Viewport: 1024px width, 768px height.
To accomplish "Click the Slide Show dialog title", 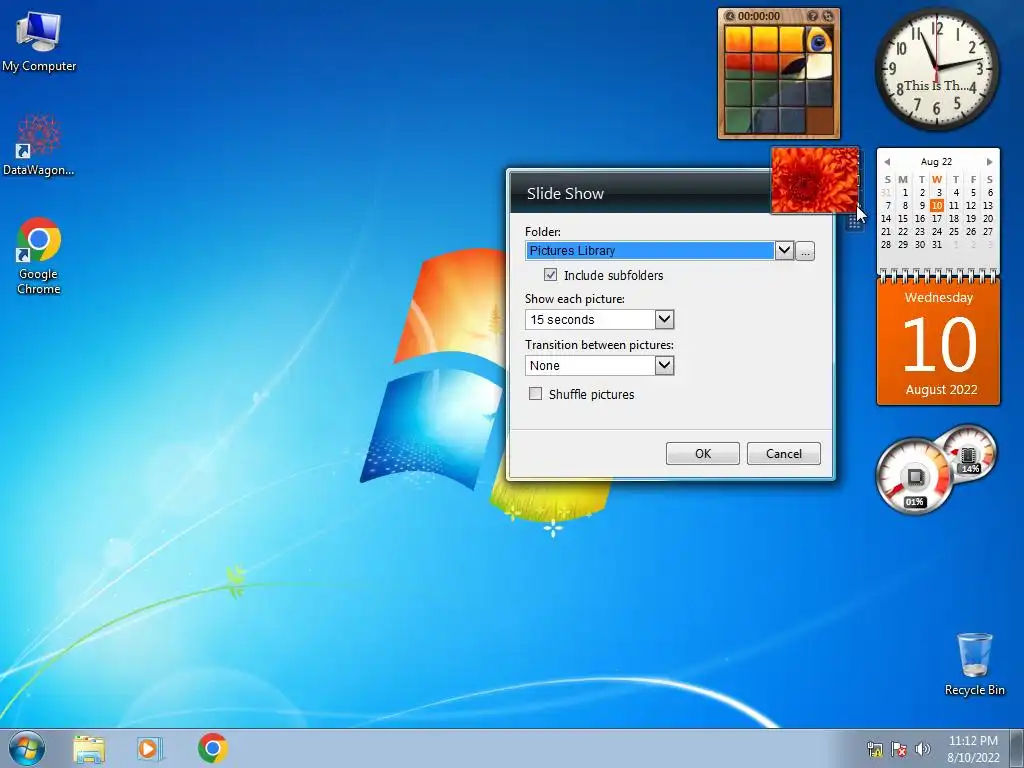I will [565, 193].
